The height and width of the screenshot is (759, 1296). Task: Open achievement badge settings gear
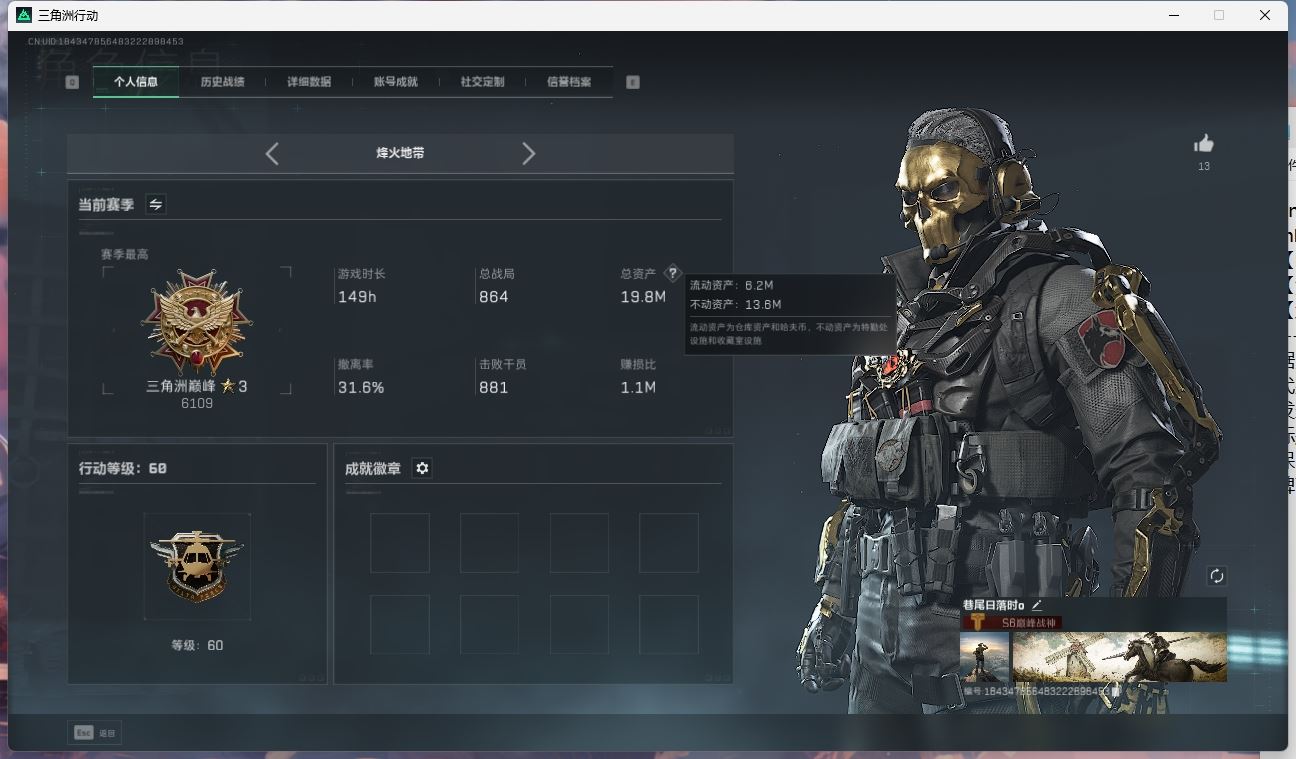[x=422, y=468]
